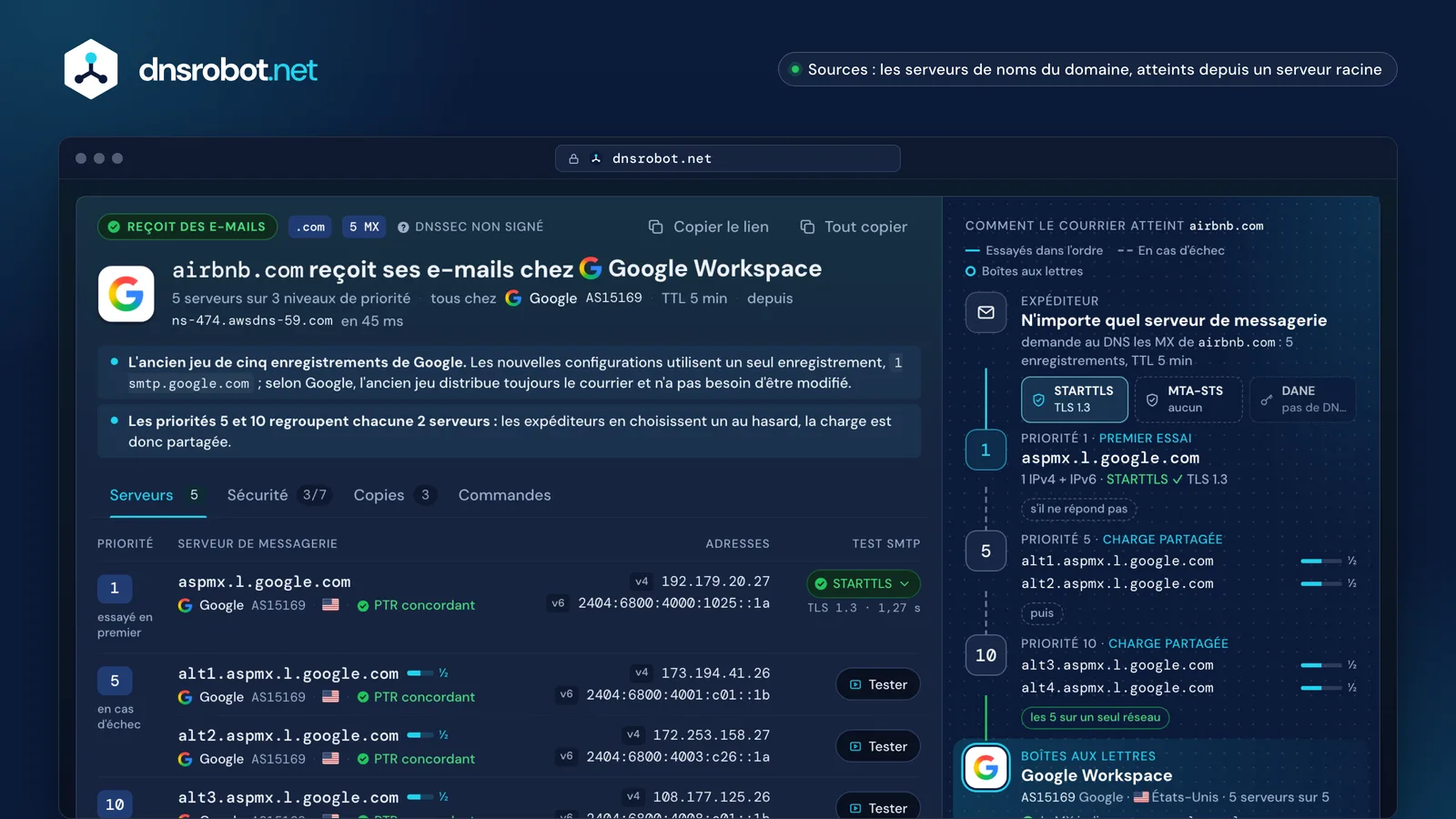Switch to the Sécurité tab
This screenshot has width=1456, height=819.
pyautogui.click(x=278, y=495)
